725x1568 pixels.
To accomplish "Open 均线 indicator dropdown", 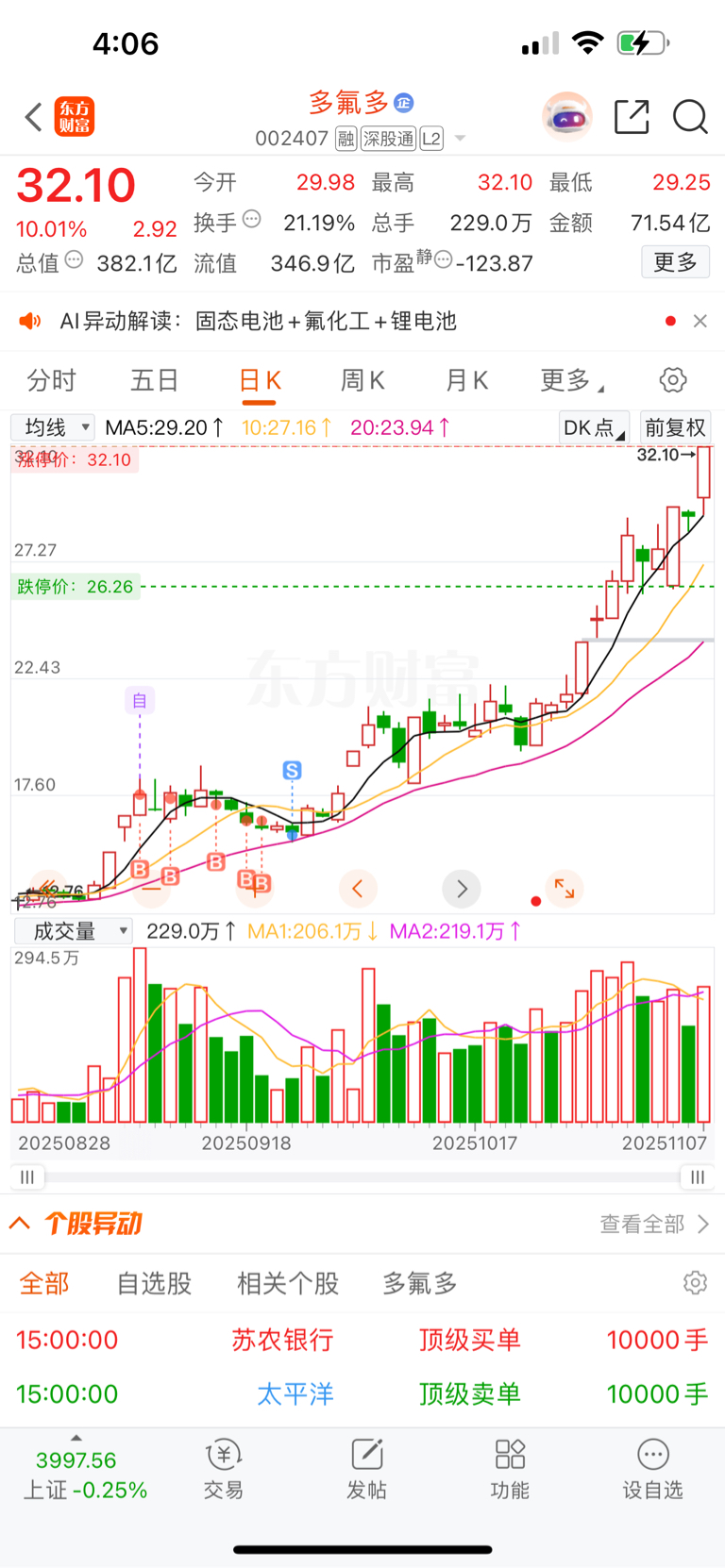I will (x=53, y=427).
